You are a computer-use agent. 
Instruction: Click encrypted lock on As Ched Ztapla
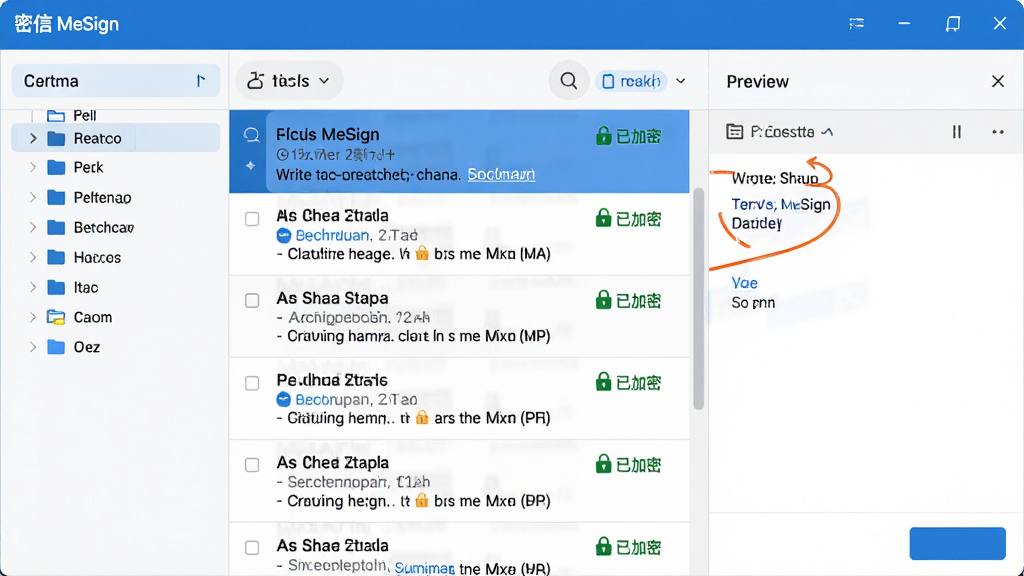(x=603, y=464)
